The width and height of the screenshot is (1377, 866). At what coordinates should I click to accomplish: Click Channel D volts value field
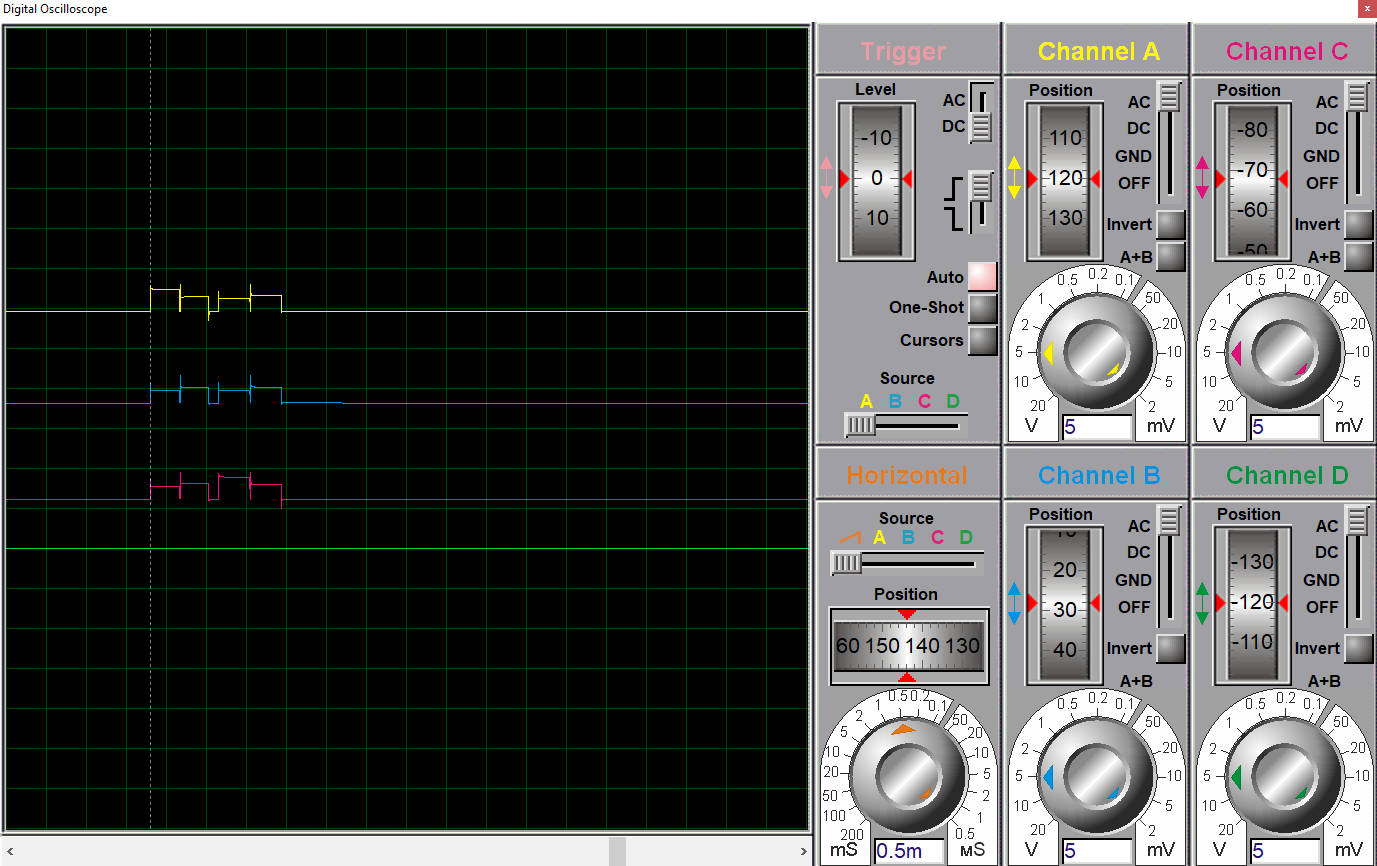pos(1285,851)
